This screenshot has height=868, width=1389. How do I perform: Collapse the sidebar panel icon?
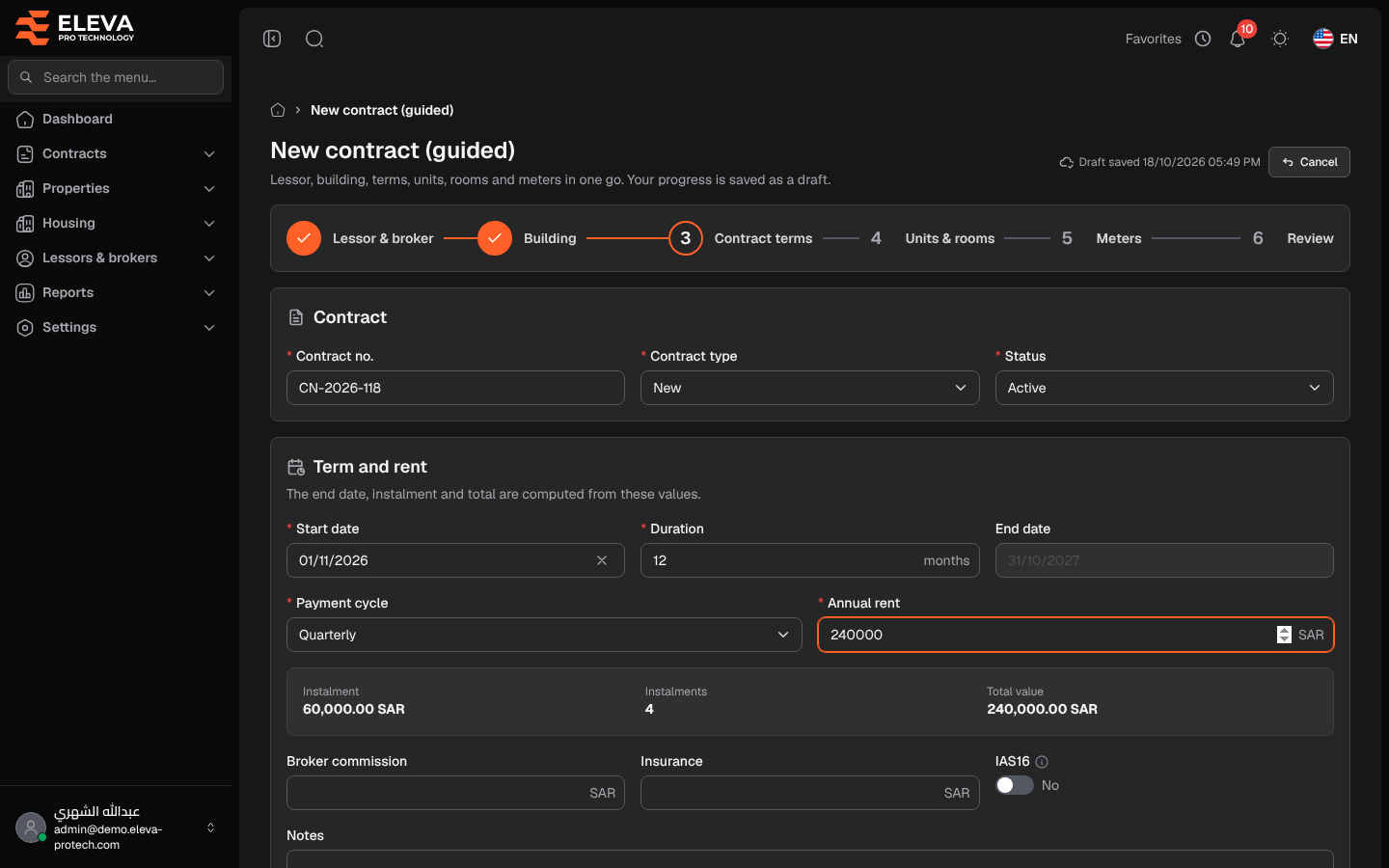tap(272, 39)
